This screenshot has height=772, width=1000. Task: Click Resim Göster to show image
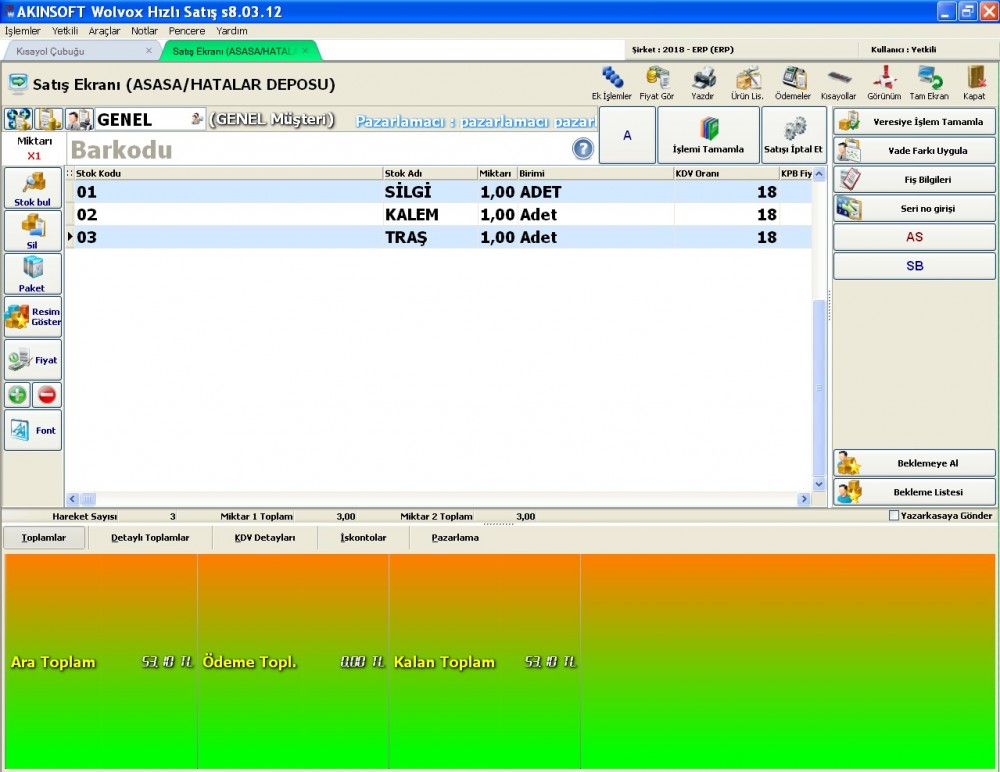[33, 316]
